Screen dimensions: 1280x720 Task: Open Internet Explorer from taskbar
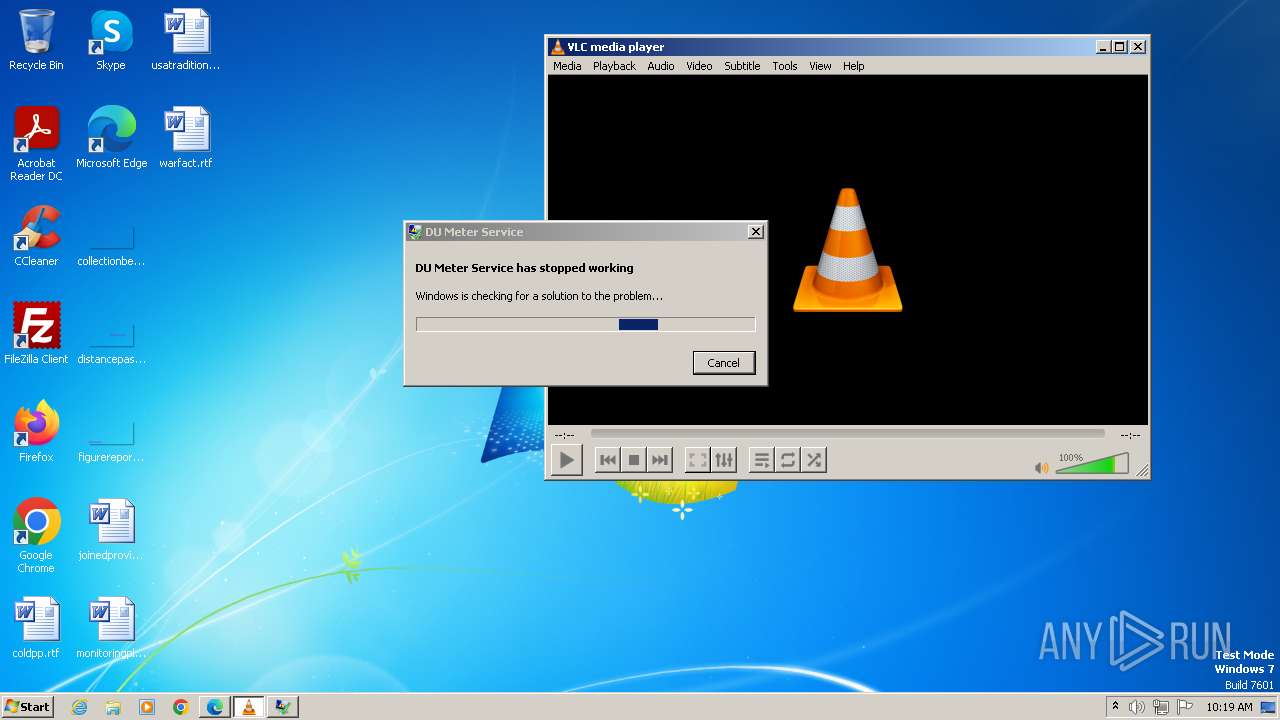79,707
